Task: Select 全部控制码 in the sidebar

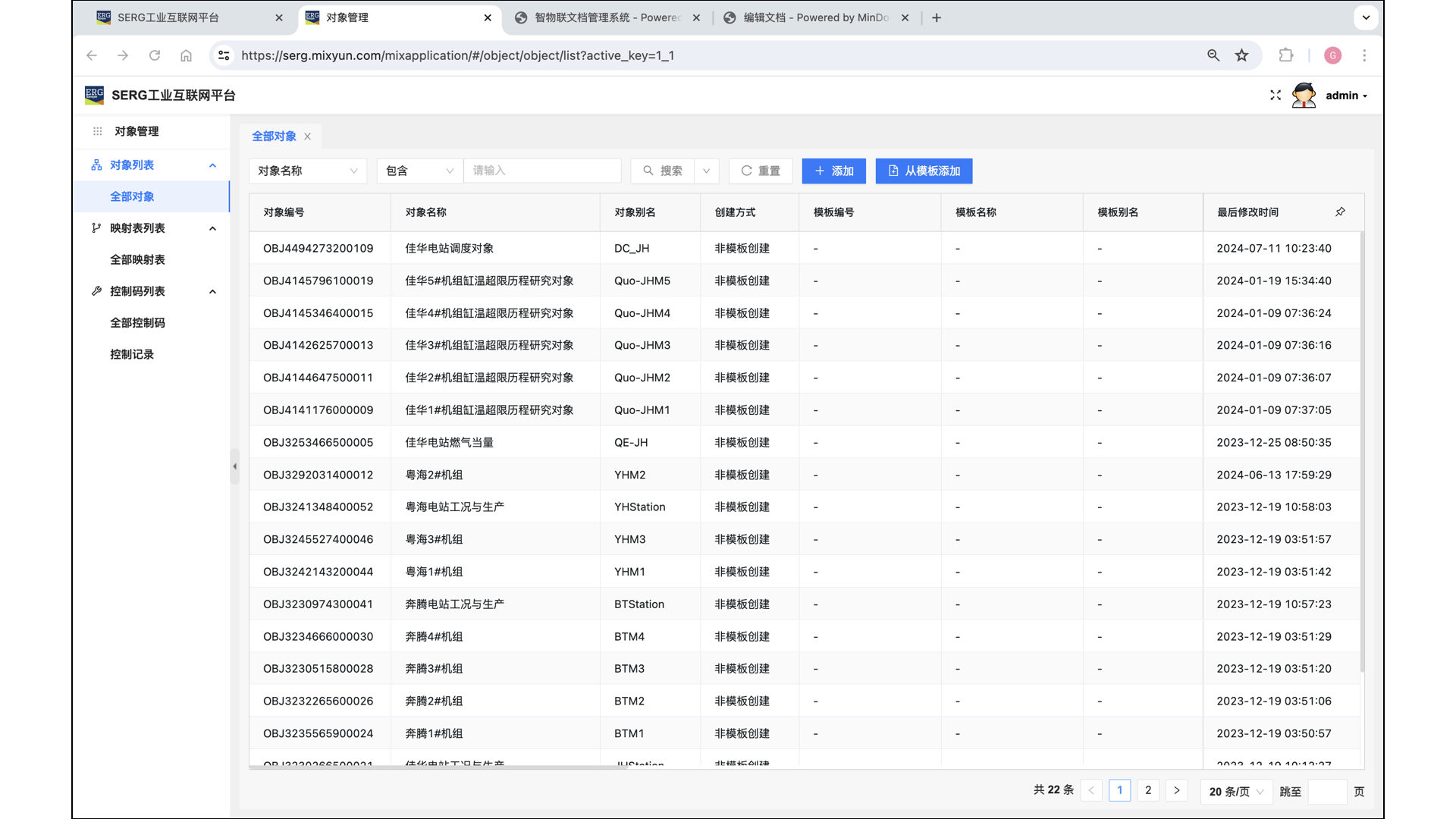Action: (x=137, y=322)
